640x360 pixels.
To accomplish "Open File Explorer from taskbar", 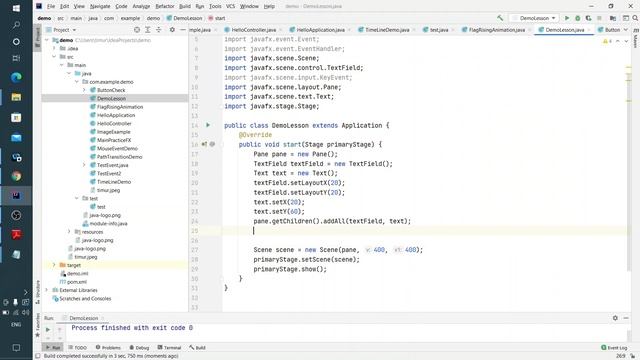I will click(x=16, y=97).
